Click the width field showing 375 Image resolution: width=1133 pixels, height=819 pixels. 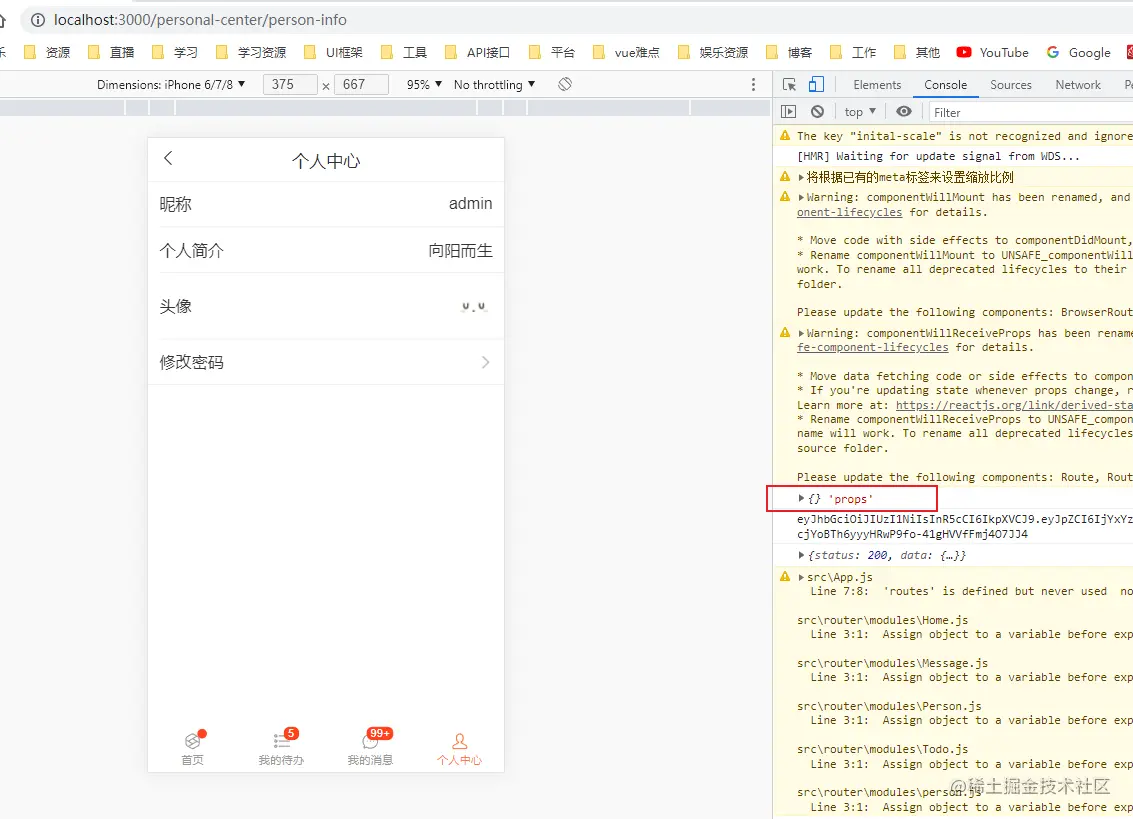pos(290,85)
